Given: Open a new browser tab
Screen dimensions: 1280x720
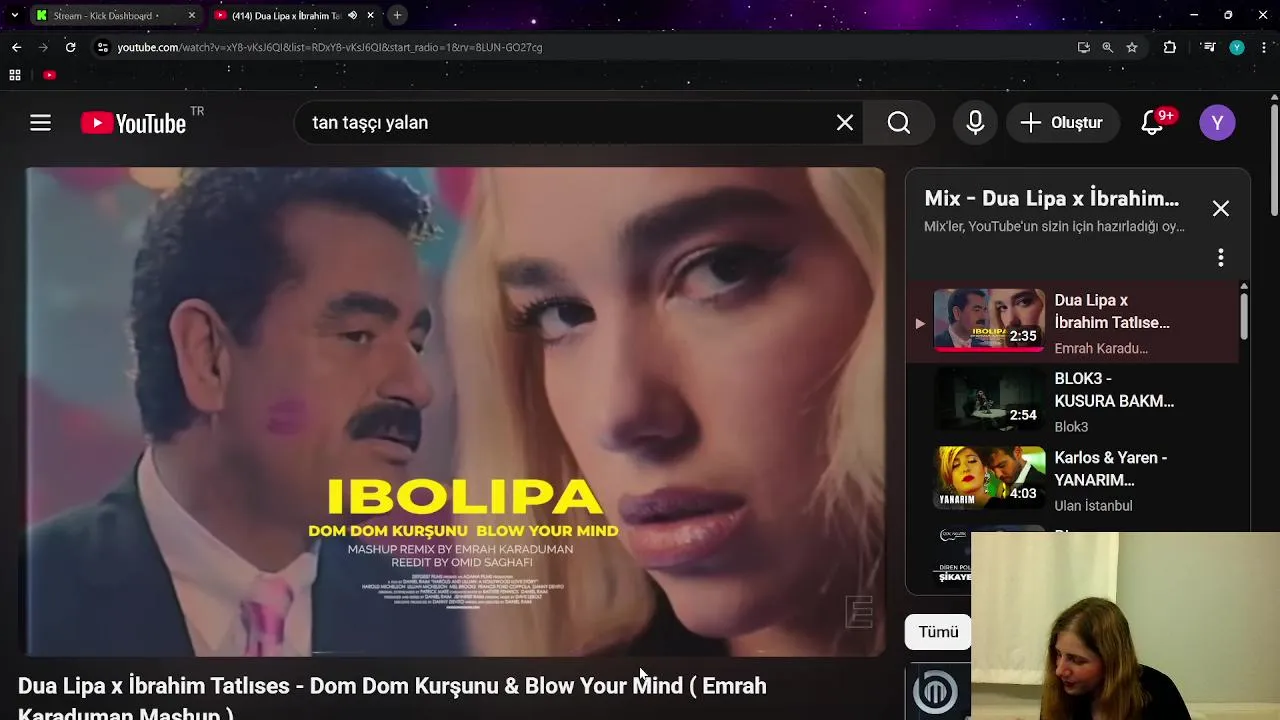Looking at the screenshot, I should click(x=397, y=16).
